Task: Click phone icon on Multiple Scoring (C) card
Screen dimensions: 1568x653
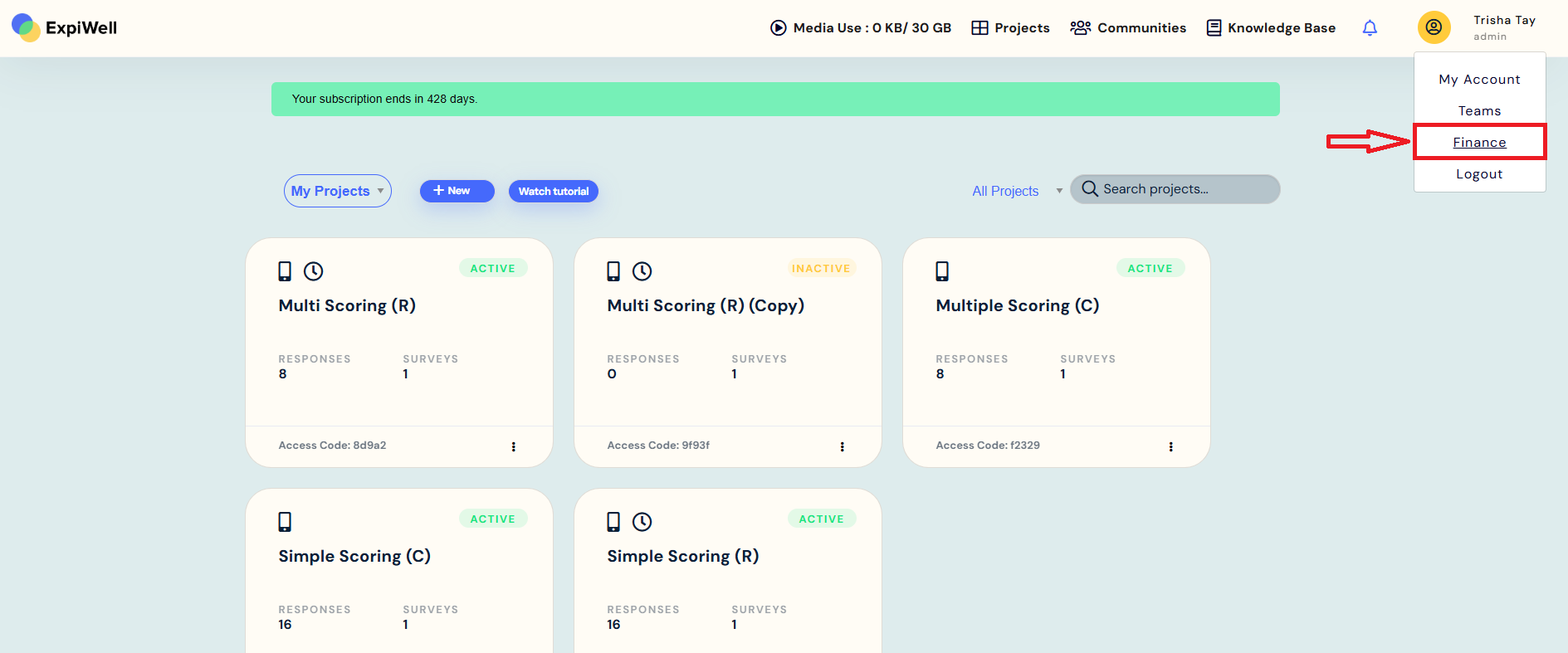Action: (942, 271)
